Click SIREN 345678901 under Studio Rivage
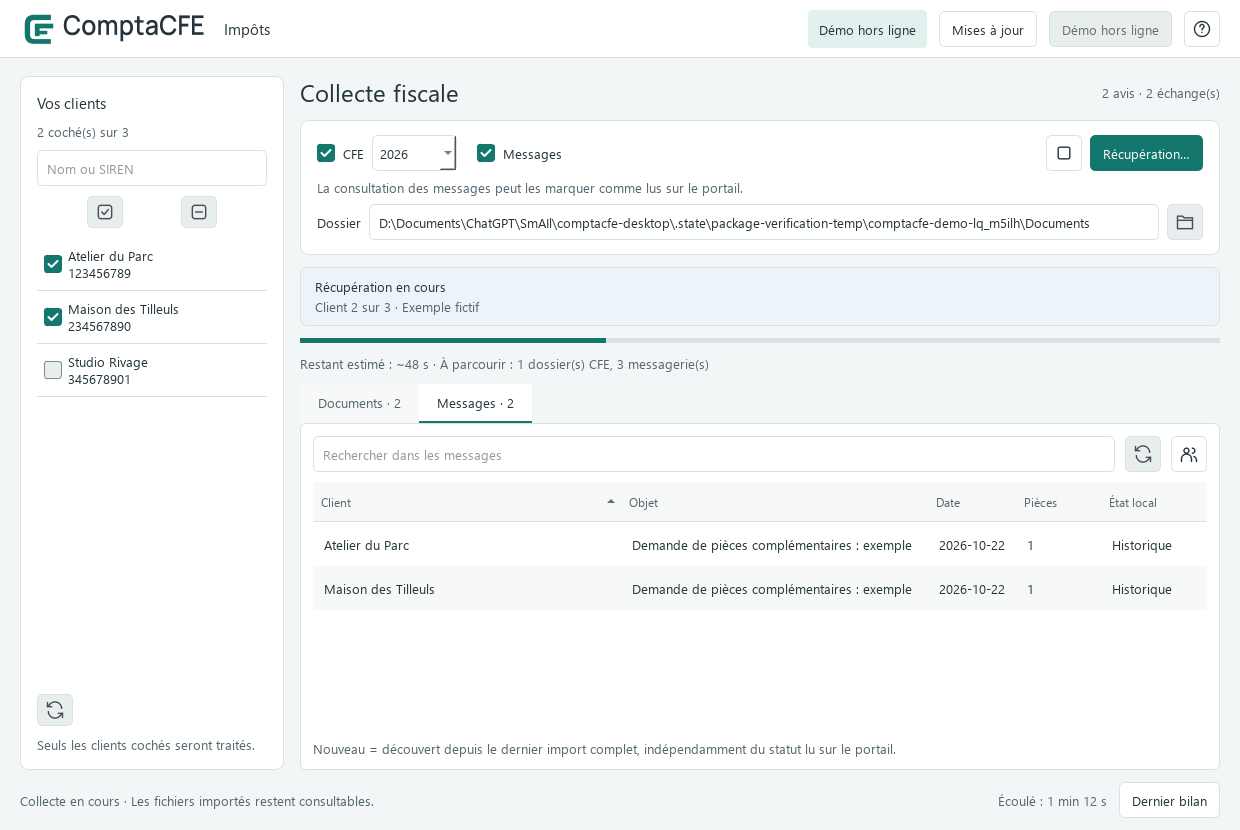The image size is (1240, 830). pyautogui.click(x=99, y=380)
